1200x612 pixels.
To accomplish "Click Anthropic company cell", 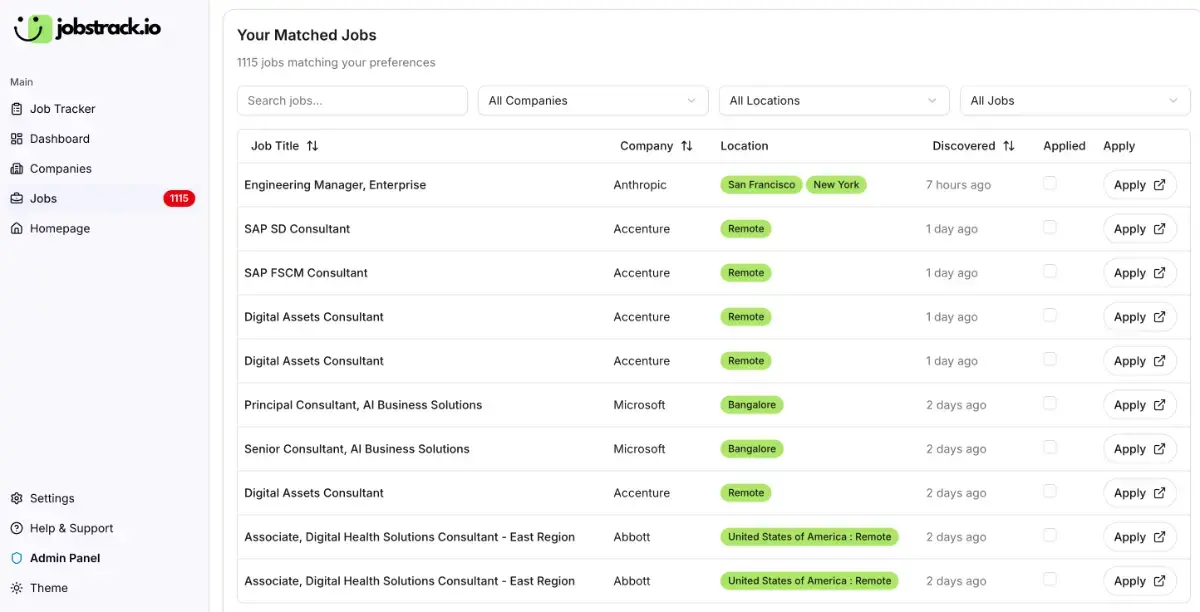I will pyautogui.click(x=640, y=185).
